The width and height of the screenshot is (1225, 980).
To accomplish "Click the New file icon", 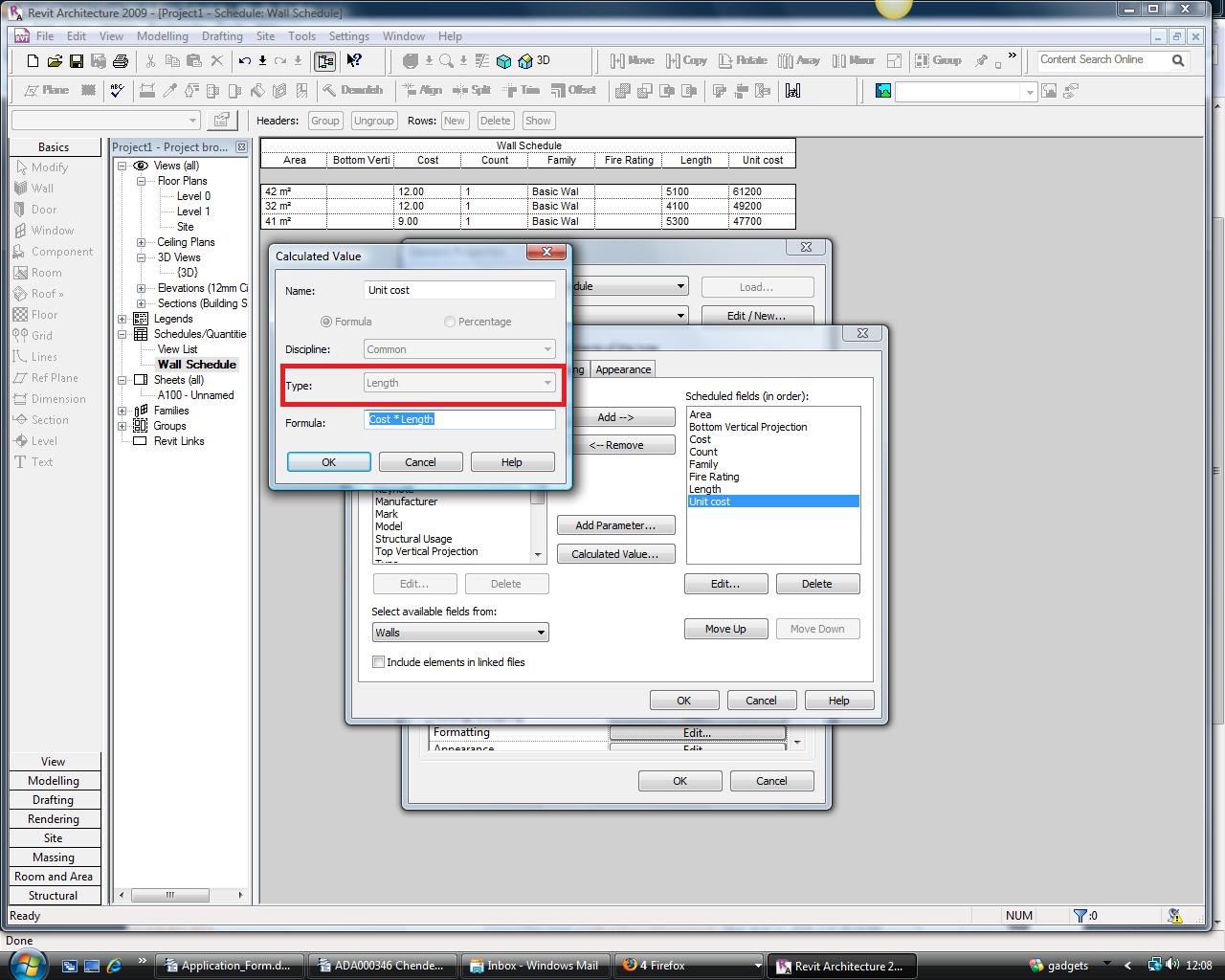I will click(x=33, y=60).
